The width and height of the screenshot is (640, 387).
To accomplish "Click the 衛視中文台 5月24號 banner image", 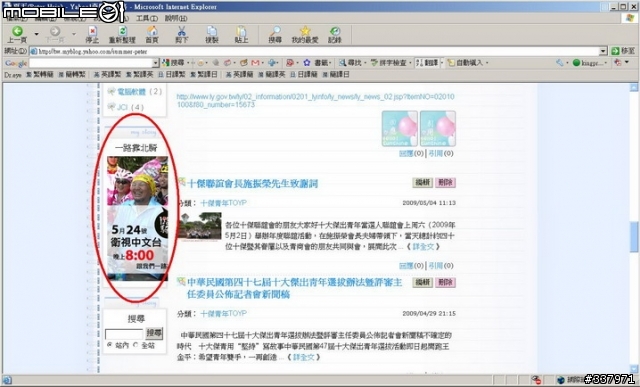I will pos(137,218).
